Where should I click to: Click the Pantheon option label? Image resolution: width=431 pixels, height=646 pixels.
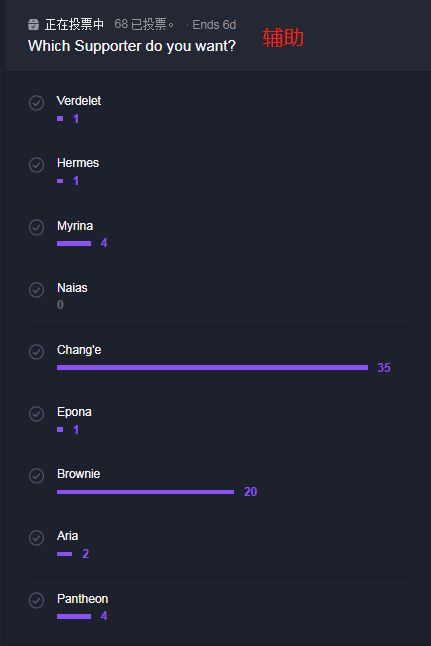click(82, 599)
